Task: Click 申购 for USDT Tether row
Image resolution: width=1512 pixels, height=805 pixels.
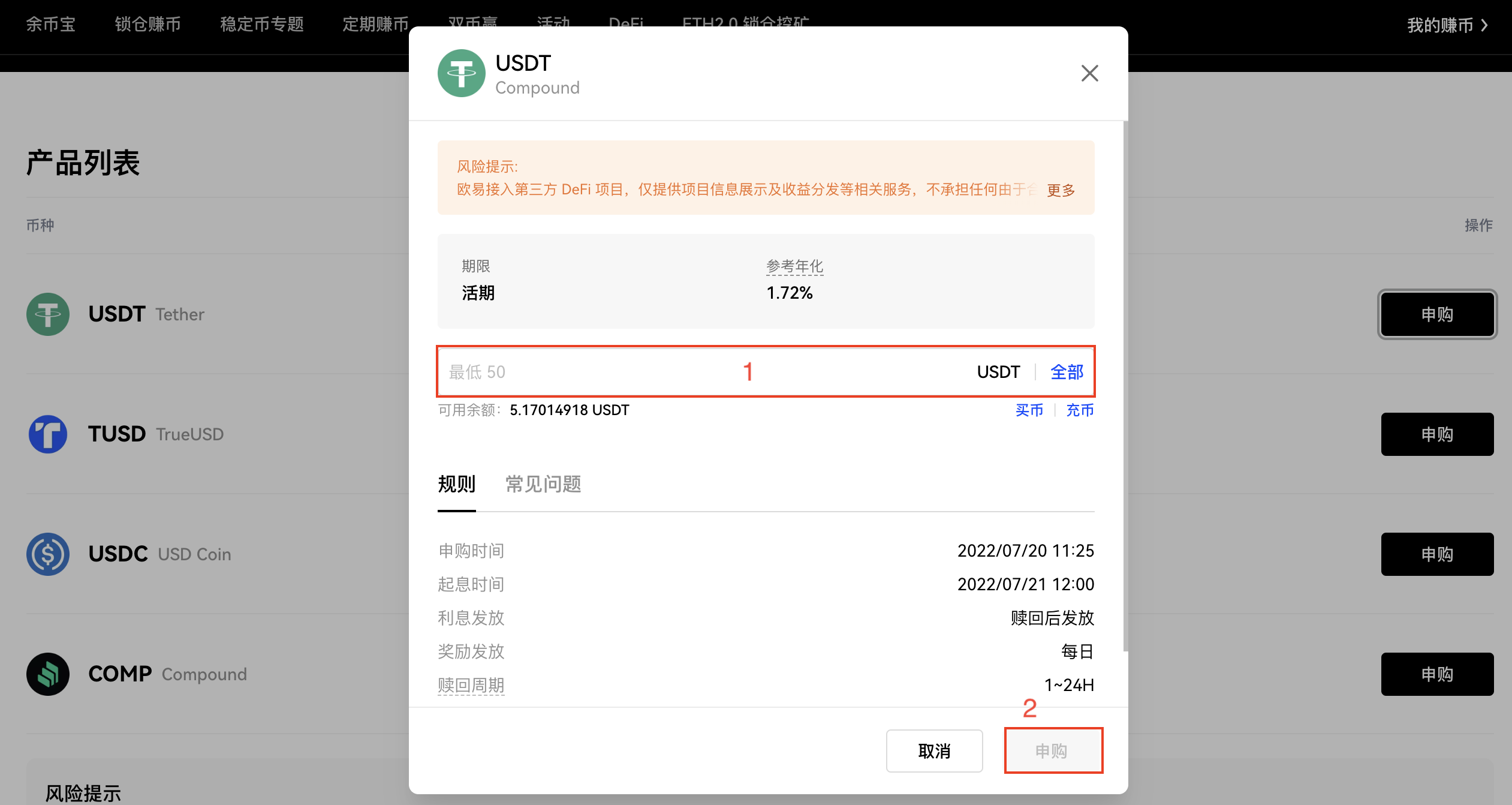Action: tap(1437, 314)
